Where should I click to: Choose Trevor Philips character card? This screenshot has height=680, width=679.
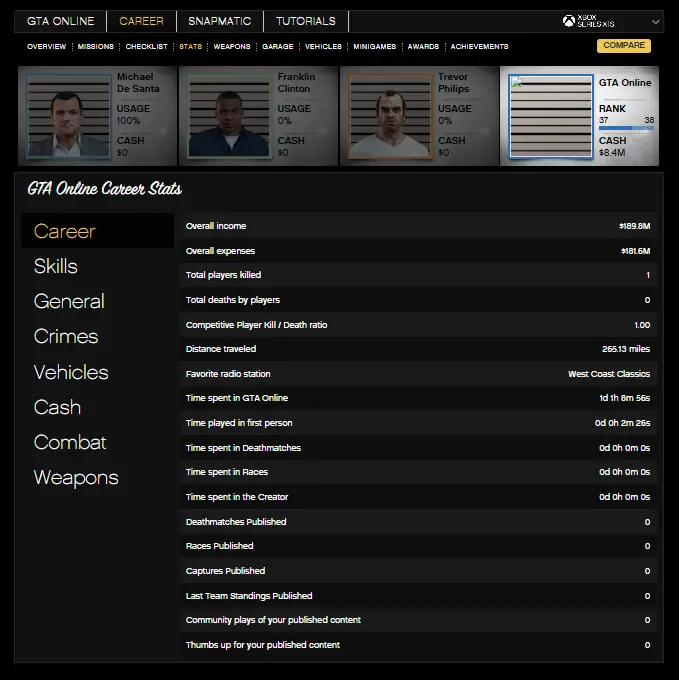(x=418, y=116)
